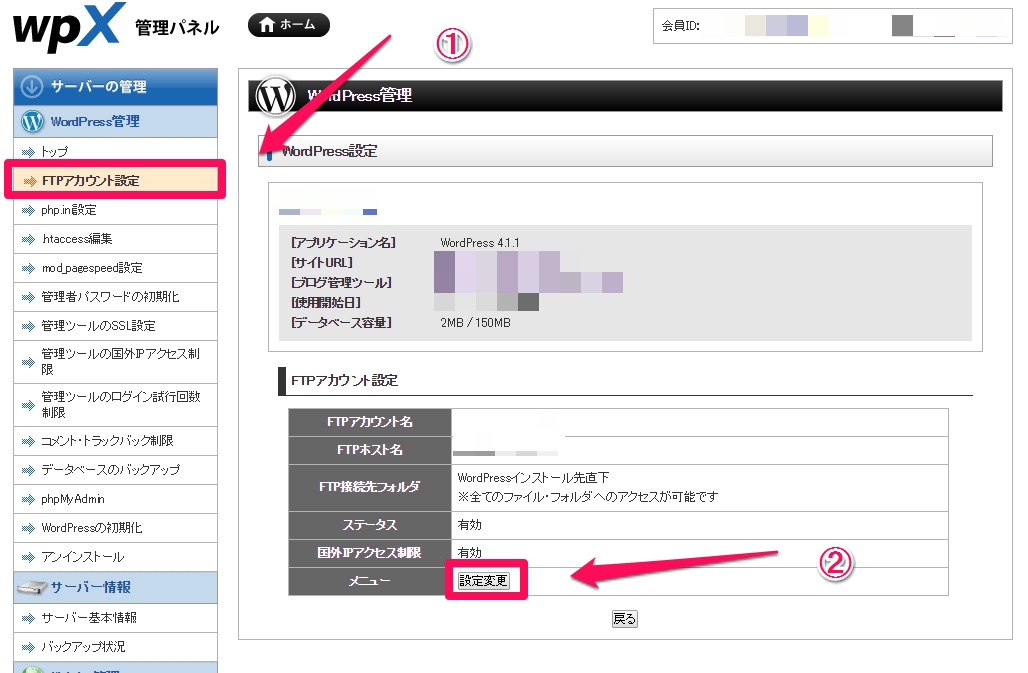Click the arrow icon beside サーバー基本情報
1028x673 pixels.
coord(28,618)
